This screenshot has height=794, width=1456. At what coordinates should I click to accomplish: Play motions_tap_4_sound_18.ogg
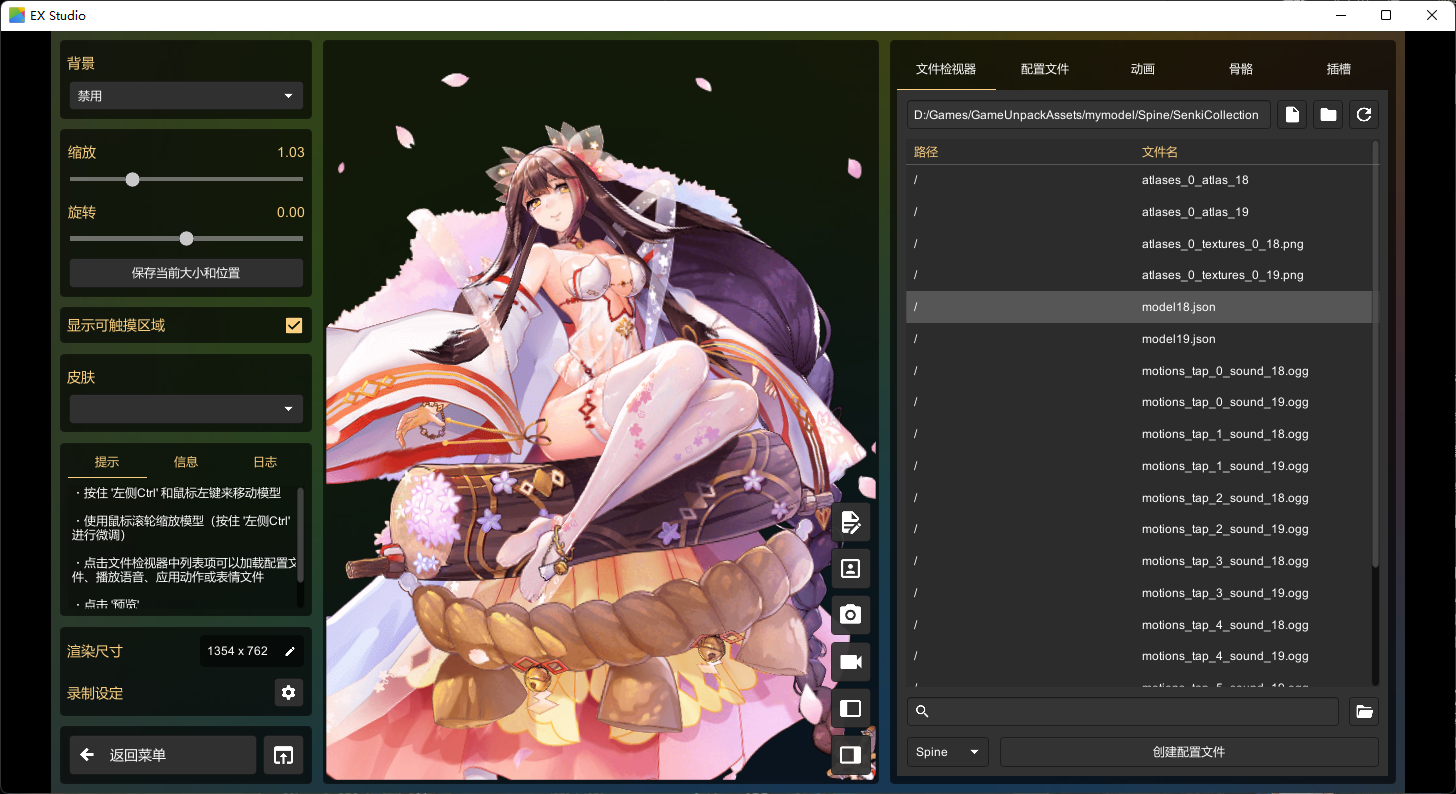(1139, 625)
